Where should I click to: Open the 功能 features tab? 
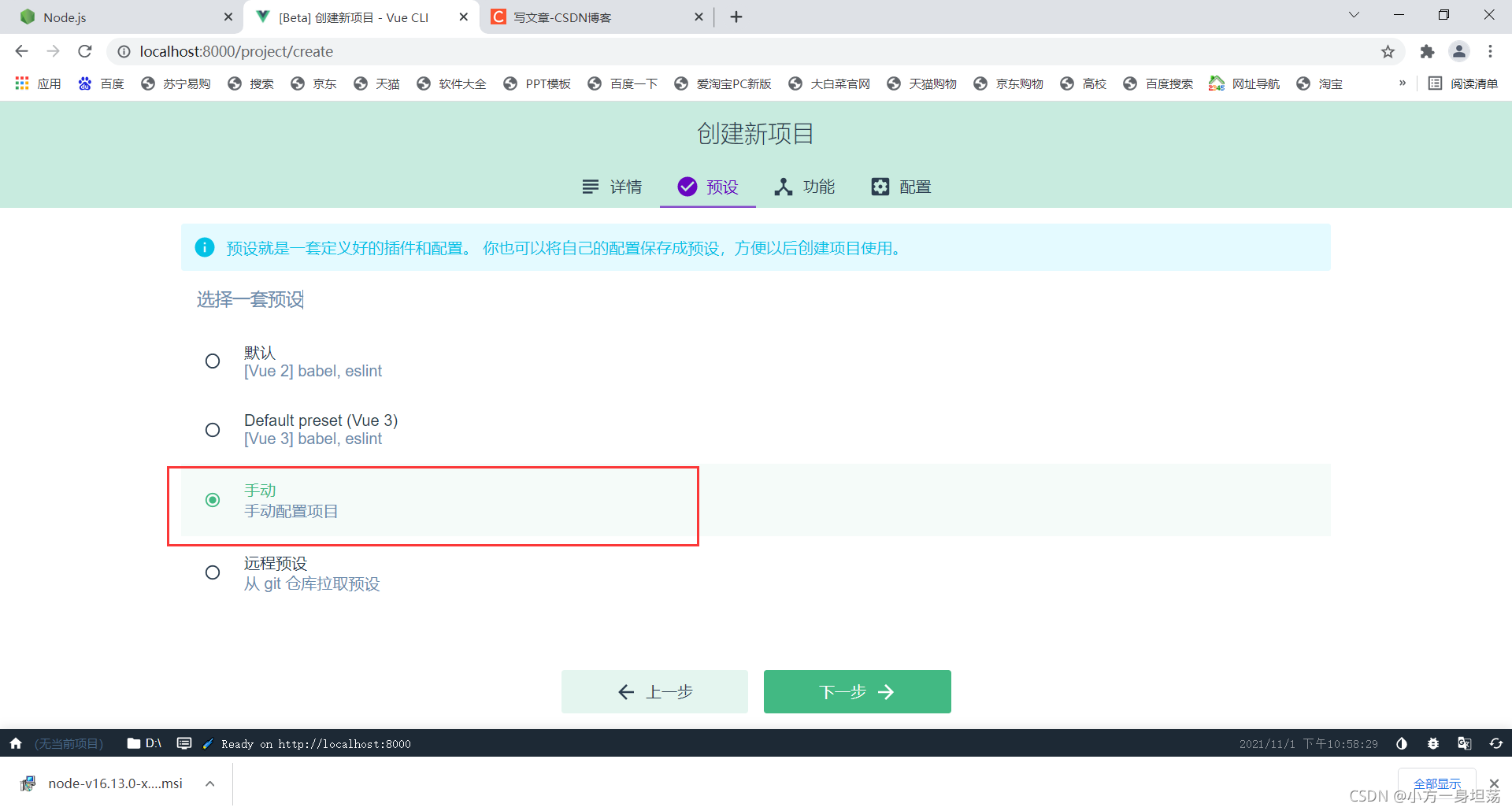pyautogui.click(x=804, y=187)
